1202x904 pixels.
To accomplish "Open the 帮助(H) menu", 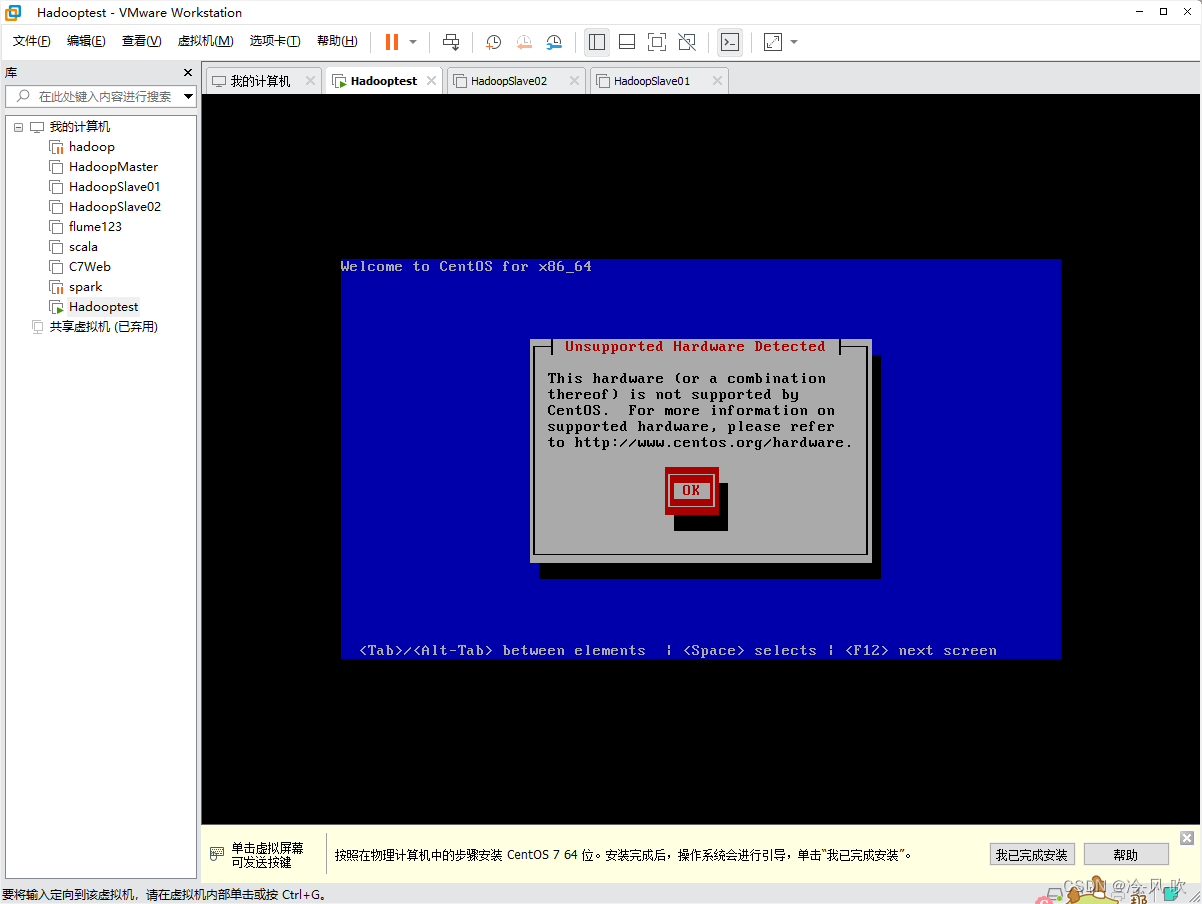I will click(x=337, y=41).
